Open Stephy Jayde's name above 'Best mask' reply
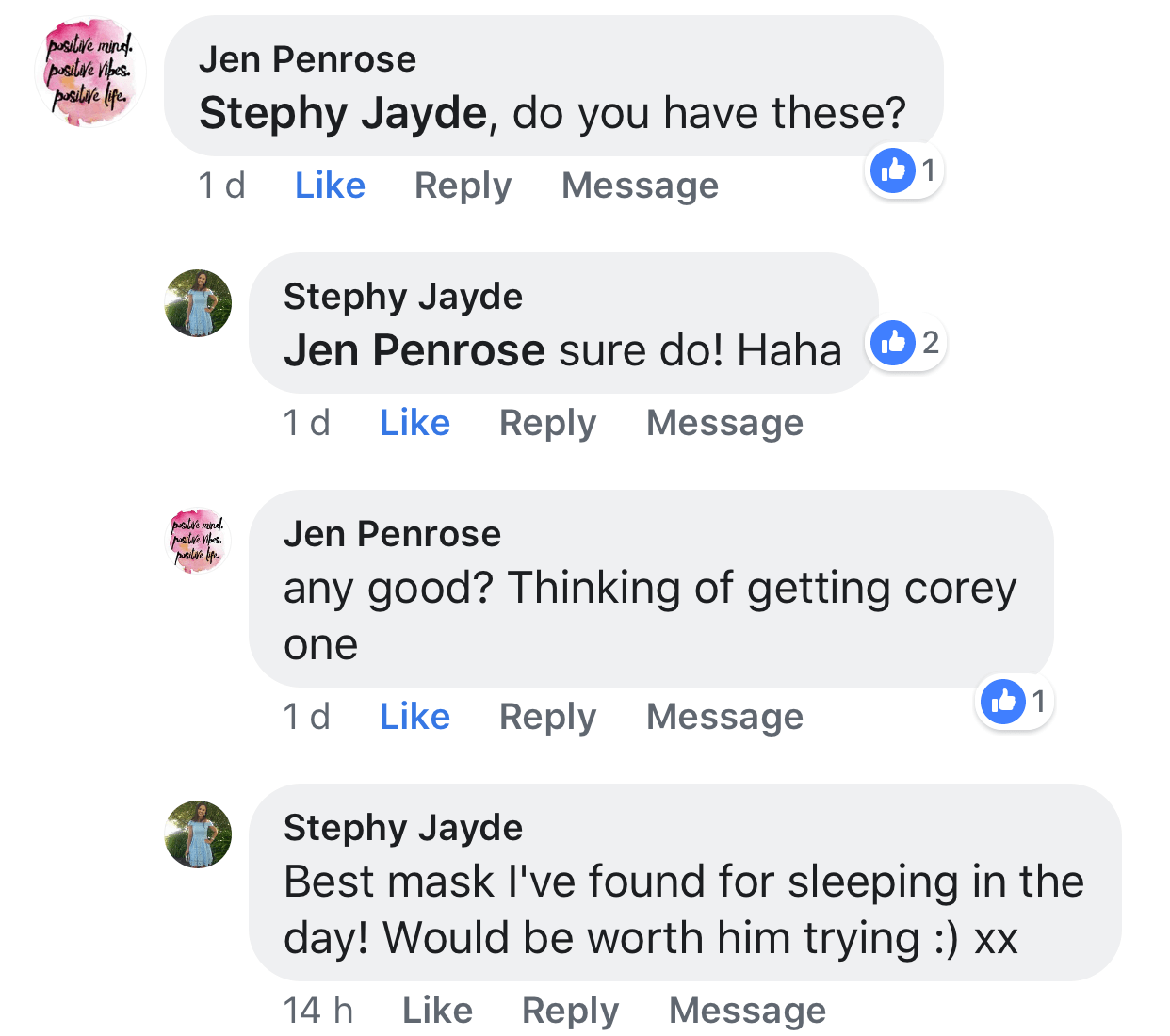This screenshot has height=1036, width=1170. [x=402, y=828]
